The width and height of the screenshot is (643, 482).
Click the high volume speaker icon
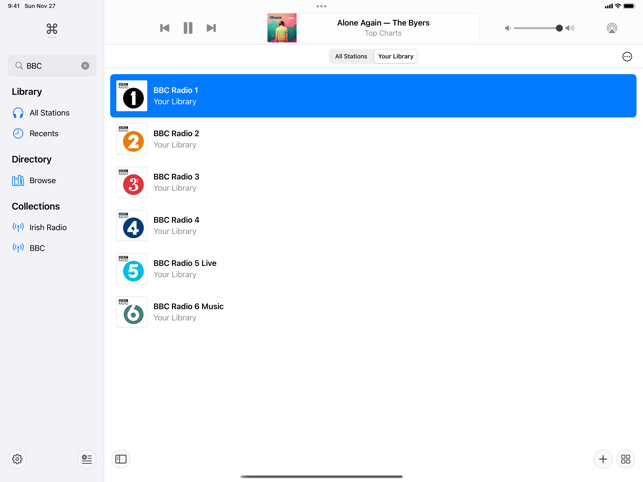pos(570,28)
